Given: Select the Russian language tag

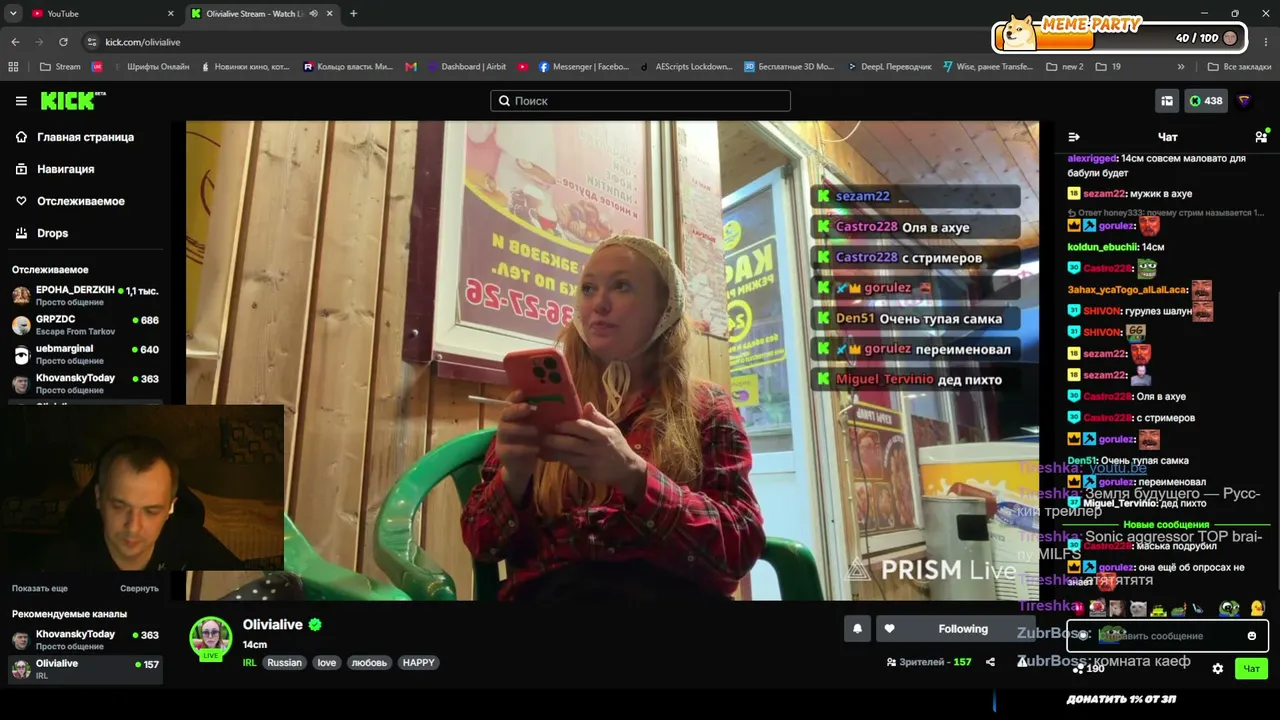Looking at the screenshot, I should click(x=284, y=663).
